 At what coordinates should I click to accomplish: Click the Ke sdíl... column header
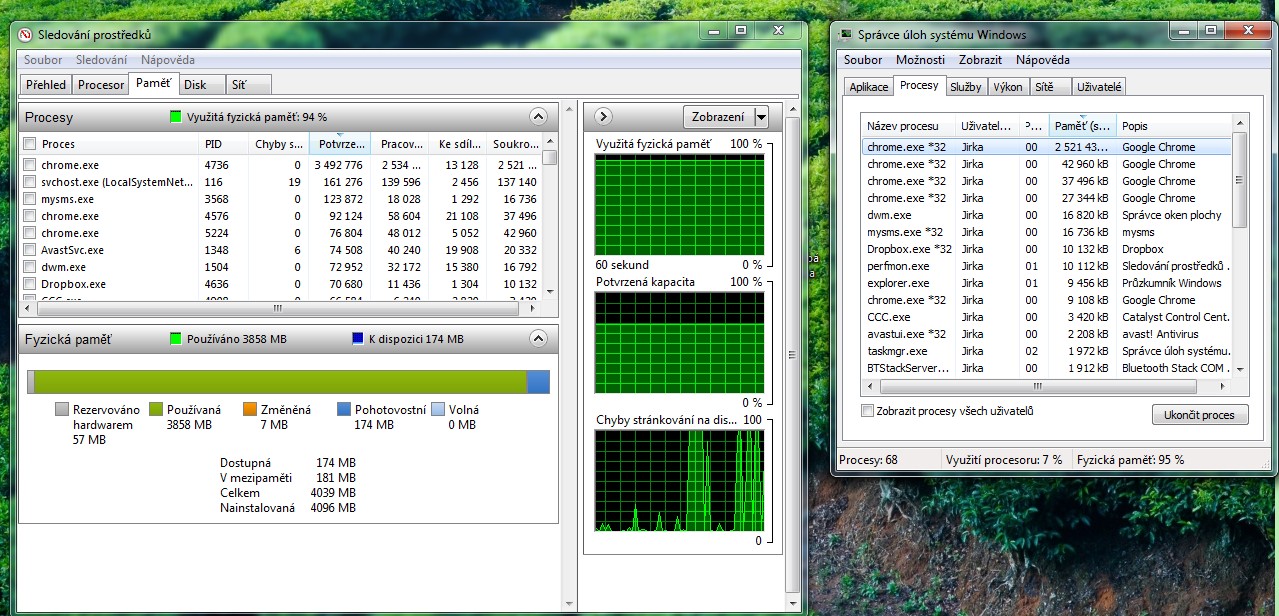click(x=457, y=144)
